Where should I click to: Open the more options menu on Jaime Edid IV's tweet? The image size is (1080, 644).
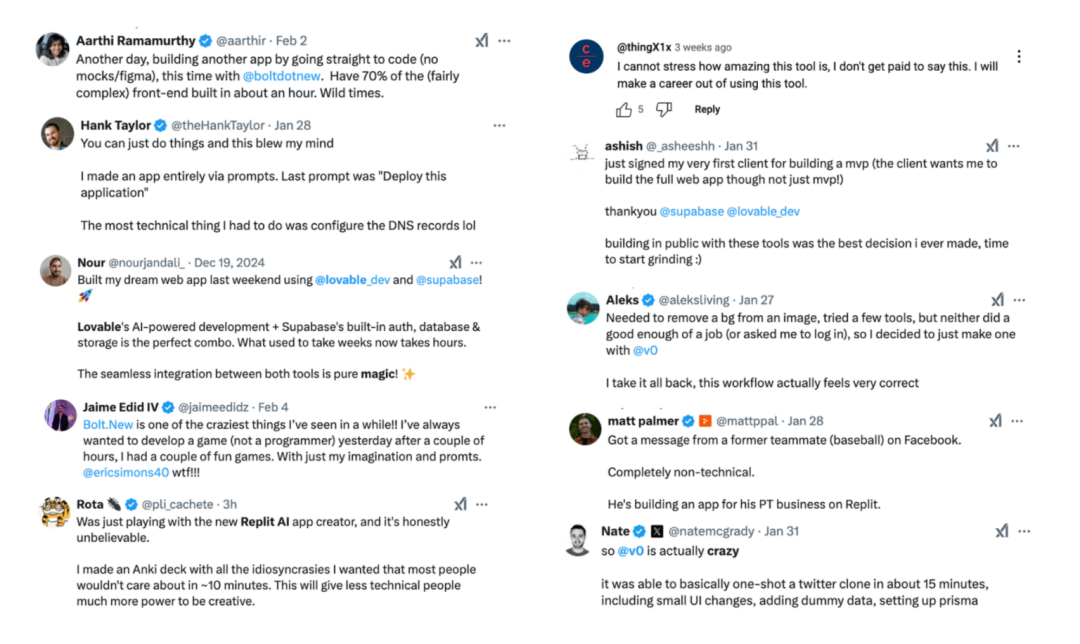tap(490, 407)
